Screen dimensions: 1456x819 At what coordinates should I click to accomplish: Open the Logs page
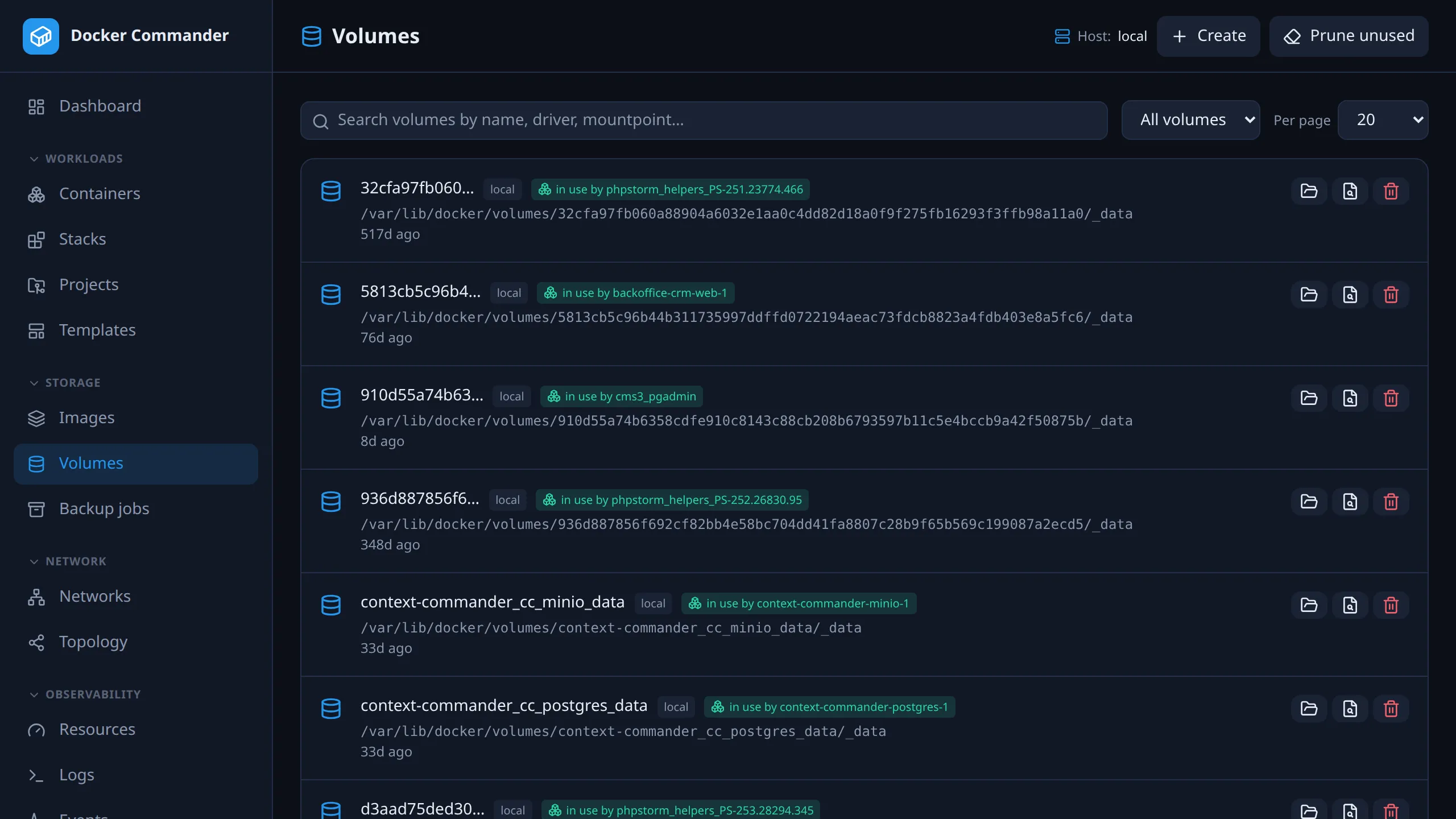[x=136, y=775]
